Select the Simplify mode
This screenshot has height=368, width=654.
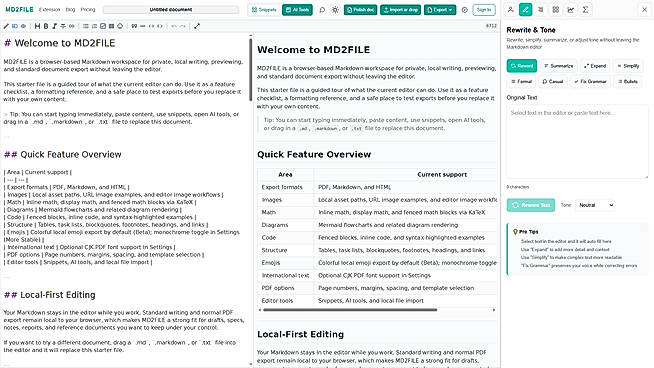coord(628,66)
